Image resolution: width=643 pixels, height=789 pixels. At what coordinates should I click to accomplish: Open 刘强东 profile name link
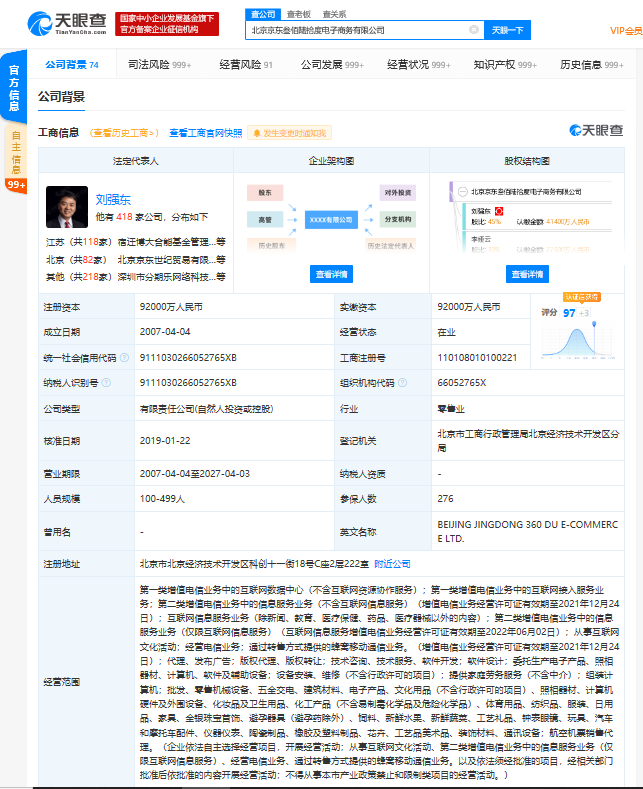113,200
